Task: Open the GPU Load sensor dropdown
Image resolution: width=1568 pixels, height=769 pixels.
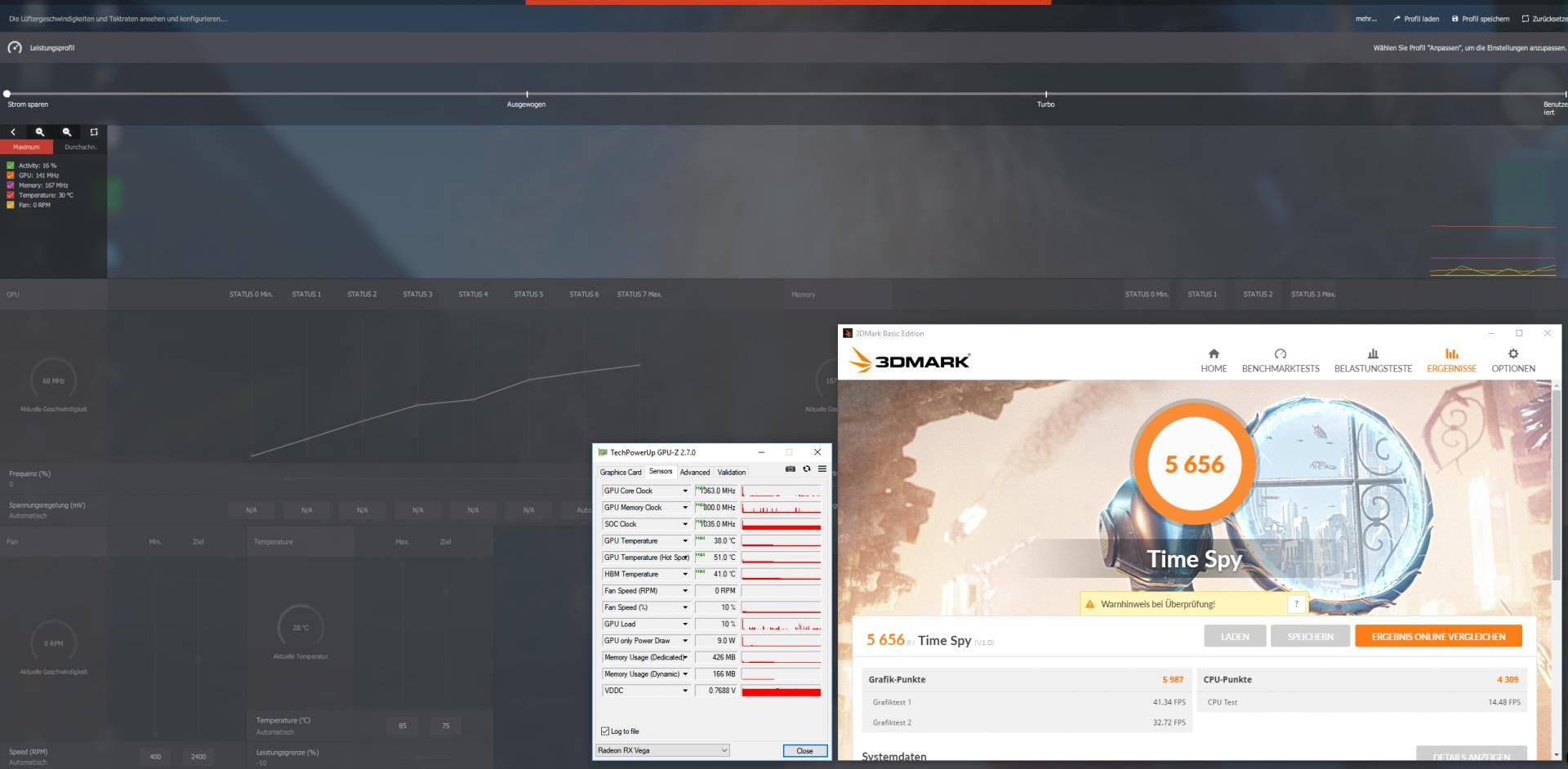Action: point(685,624)
